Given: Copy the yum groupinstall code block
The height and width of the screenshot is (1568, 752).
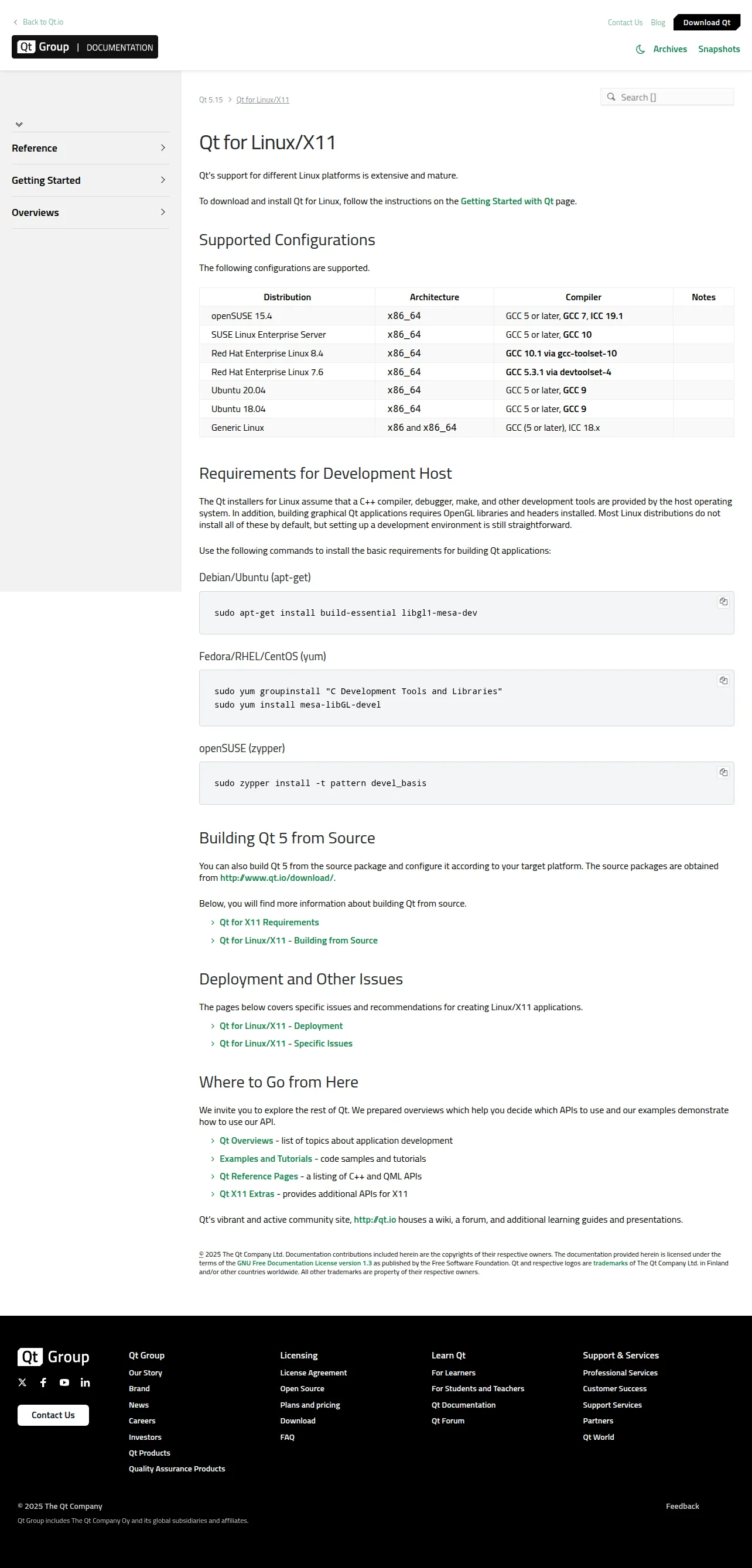Looking at the screenshot, I should click(x=723, y=681).
